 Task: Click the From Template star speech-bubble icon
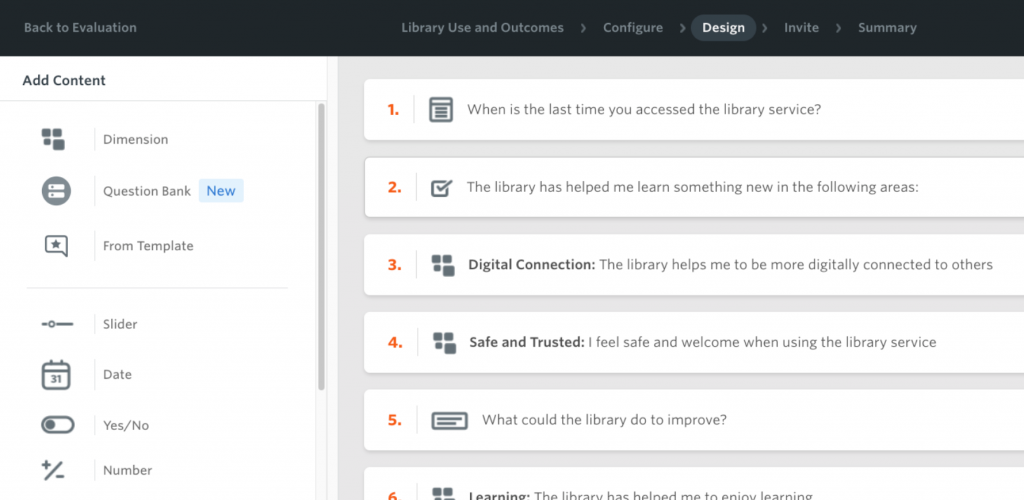point(56,246)
